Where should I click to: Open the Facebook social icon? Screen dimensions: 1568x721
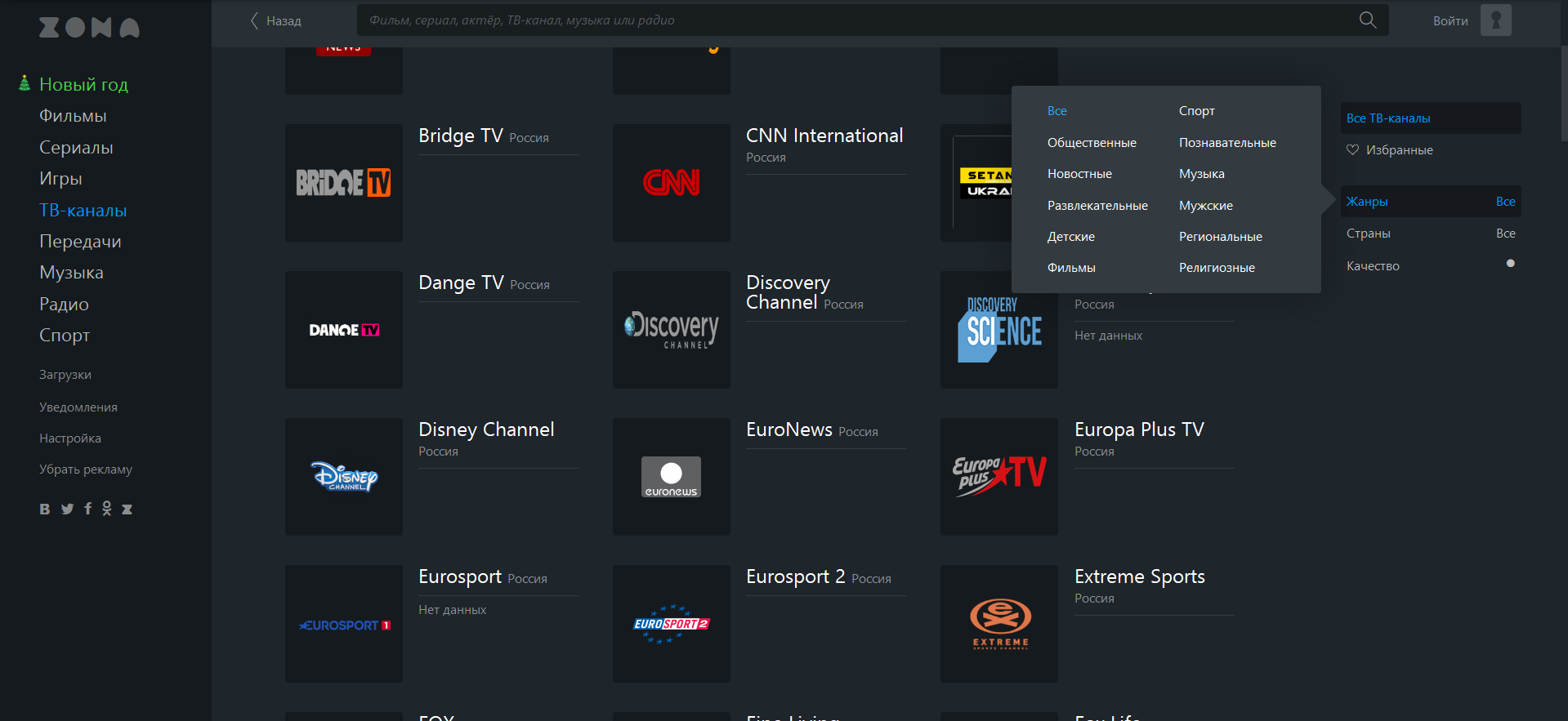87,509
